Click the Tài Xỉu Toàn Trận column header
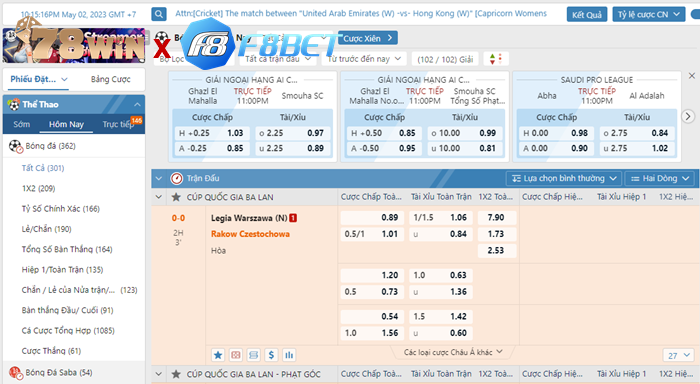The image size is (700, 384). (x=441, y=197)
